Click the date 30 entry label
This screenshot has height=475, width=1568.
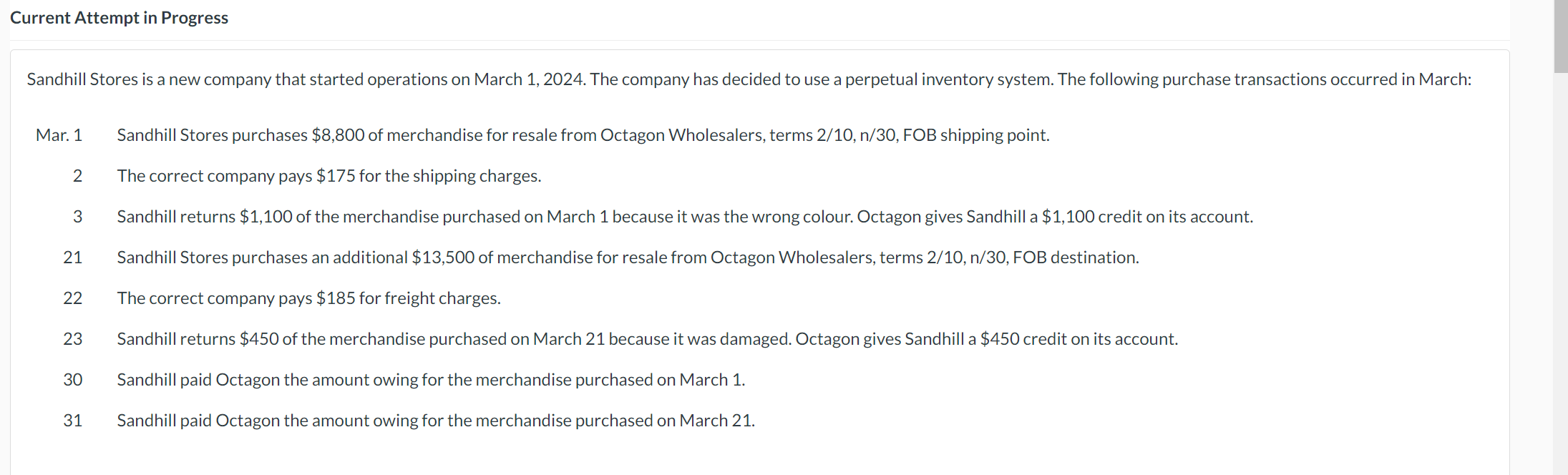[x=72, y=380]
